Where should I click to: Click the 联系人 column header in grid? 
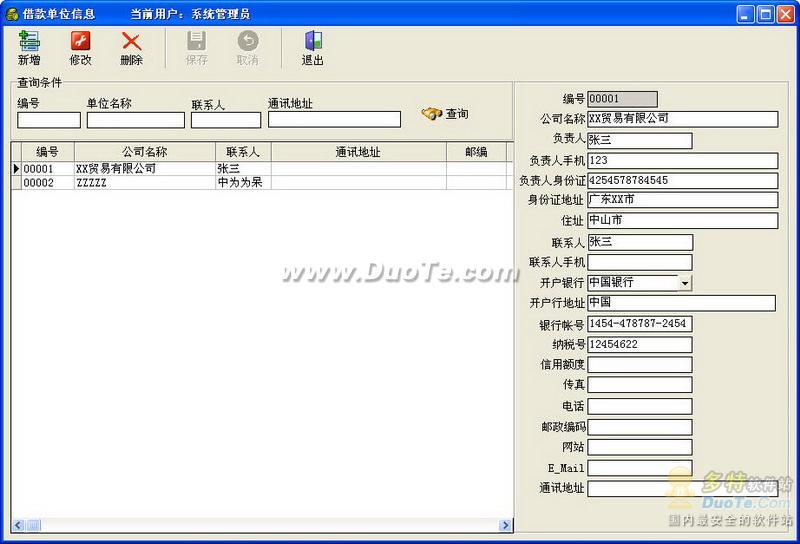click(x=242, y=152)
